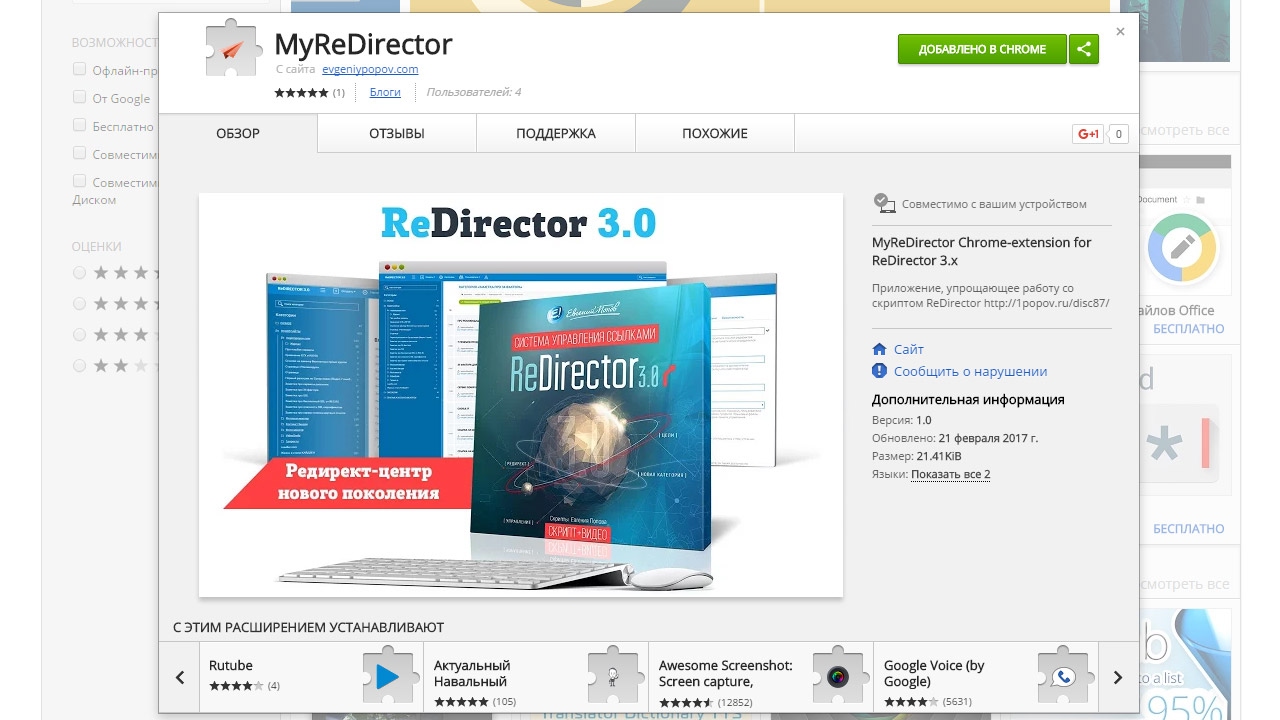Click the ReDirector 3.0 promo screenshot

521,395
